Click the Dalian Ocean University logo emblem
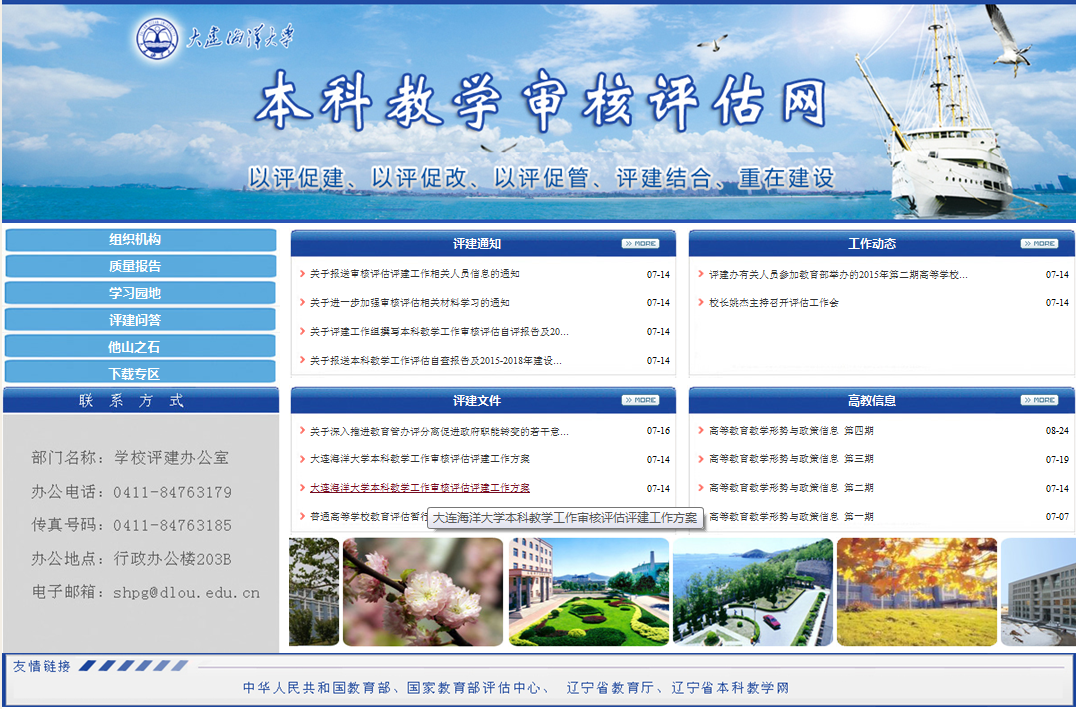 [x=159, y=40]
